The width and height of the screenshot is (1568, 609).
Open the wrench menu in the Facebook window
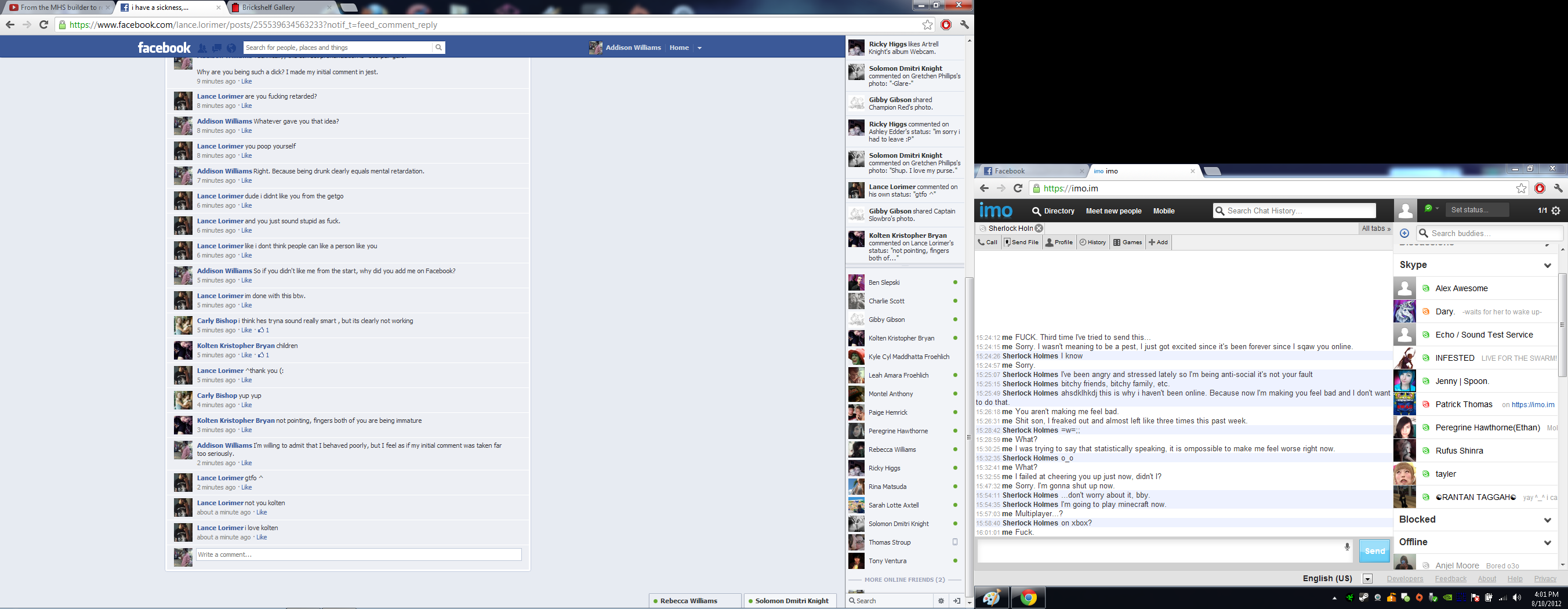tap(964, 25)
